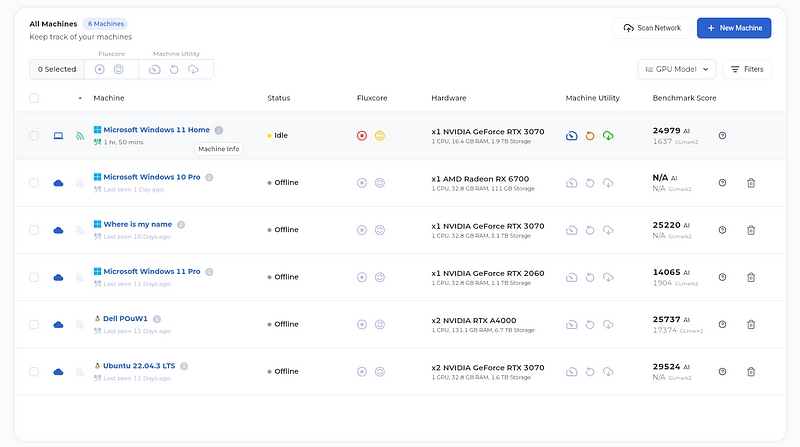Screen dimensions: 800x447
Task: Click the sort arrow beside Machine column
Action: (80, 98)
